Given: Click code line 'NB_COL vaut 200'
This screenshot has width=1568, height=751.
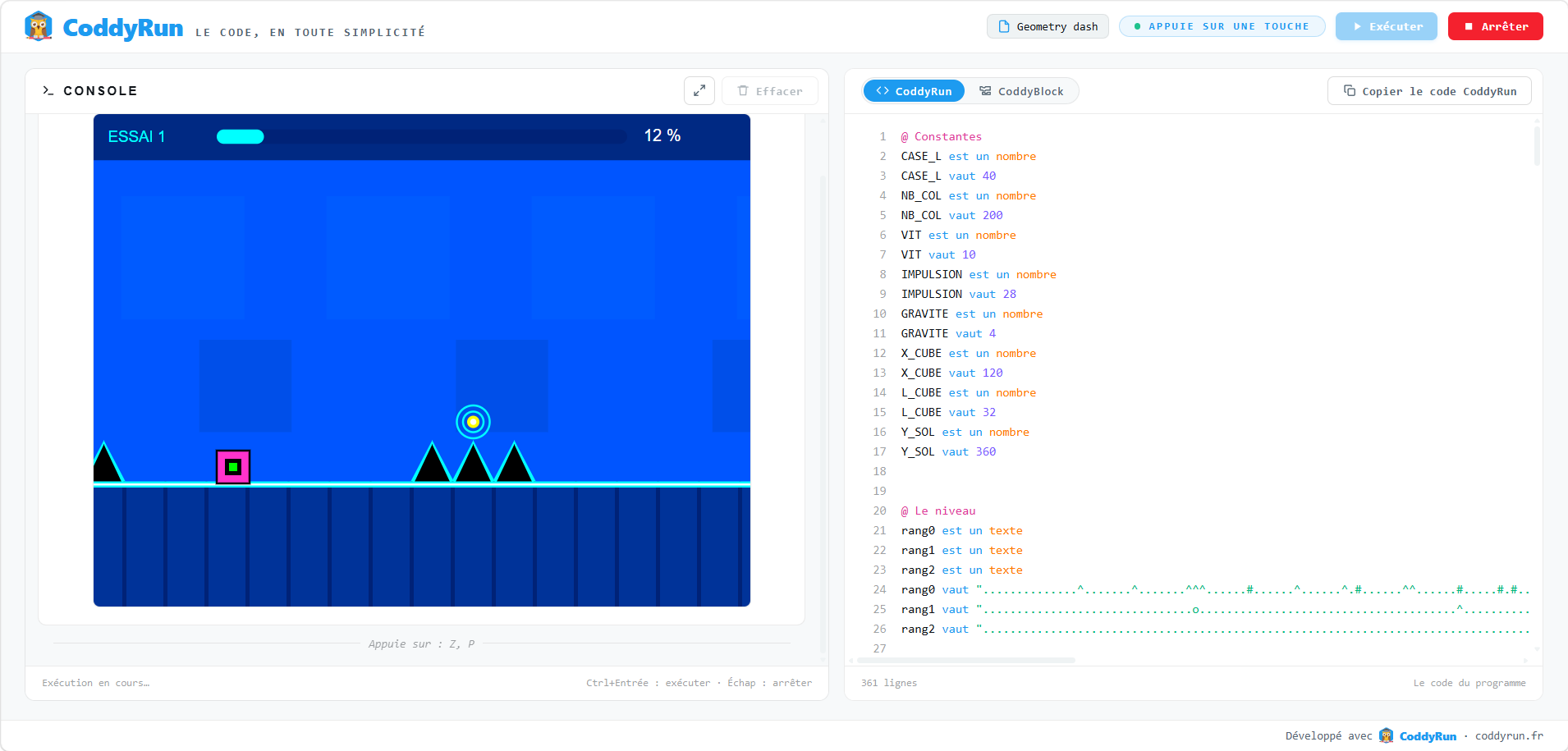Looking at the screenshot, I should coord(951,215).
